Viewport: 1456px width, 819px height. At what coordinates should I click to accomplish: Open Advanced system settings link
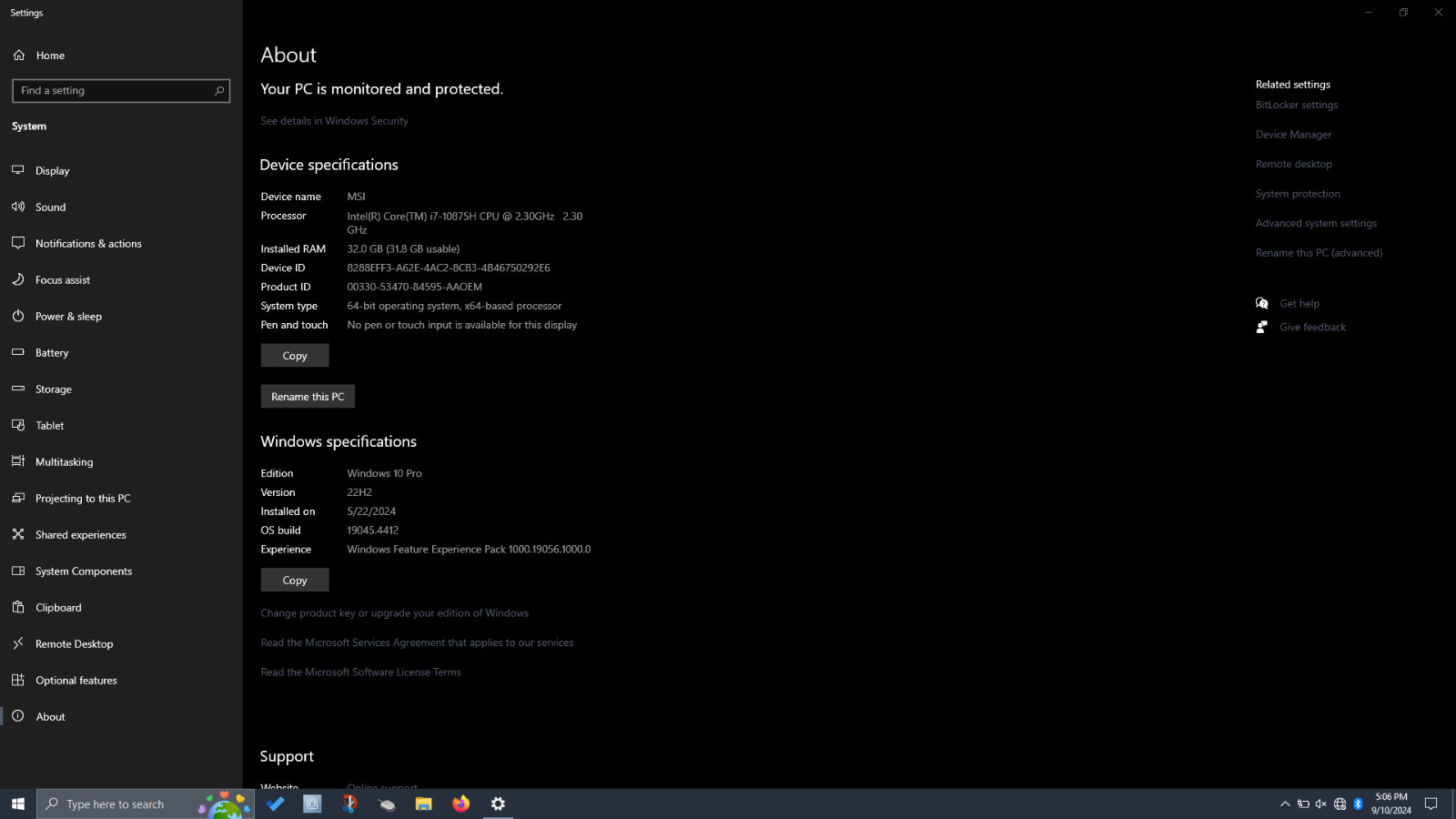click(x=1316, y=223)
